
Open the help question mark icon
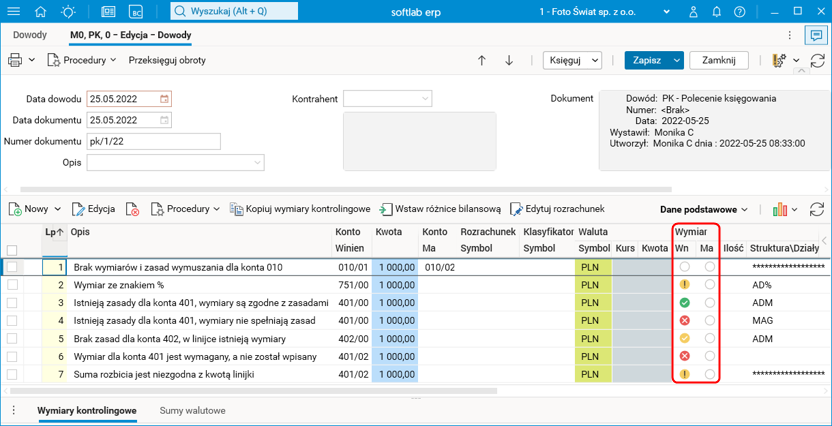pos(740,12)
